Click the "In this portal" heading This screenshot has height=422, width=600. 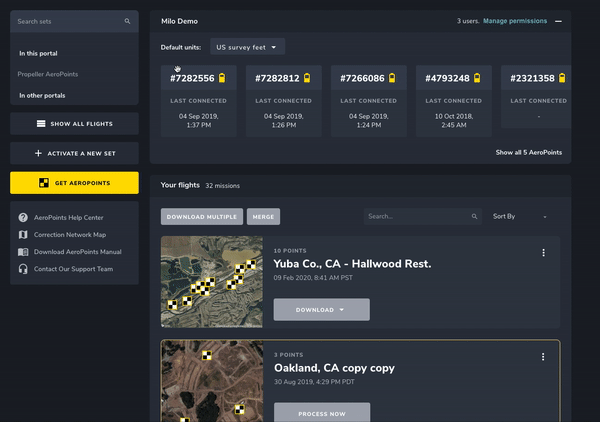click(38, 53)
